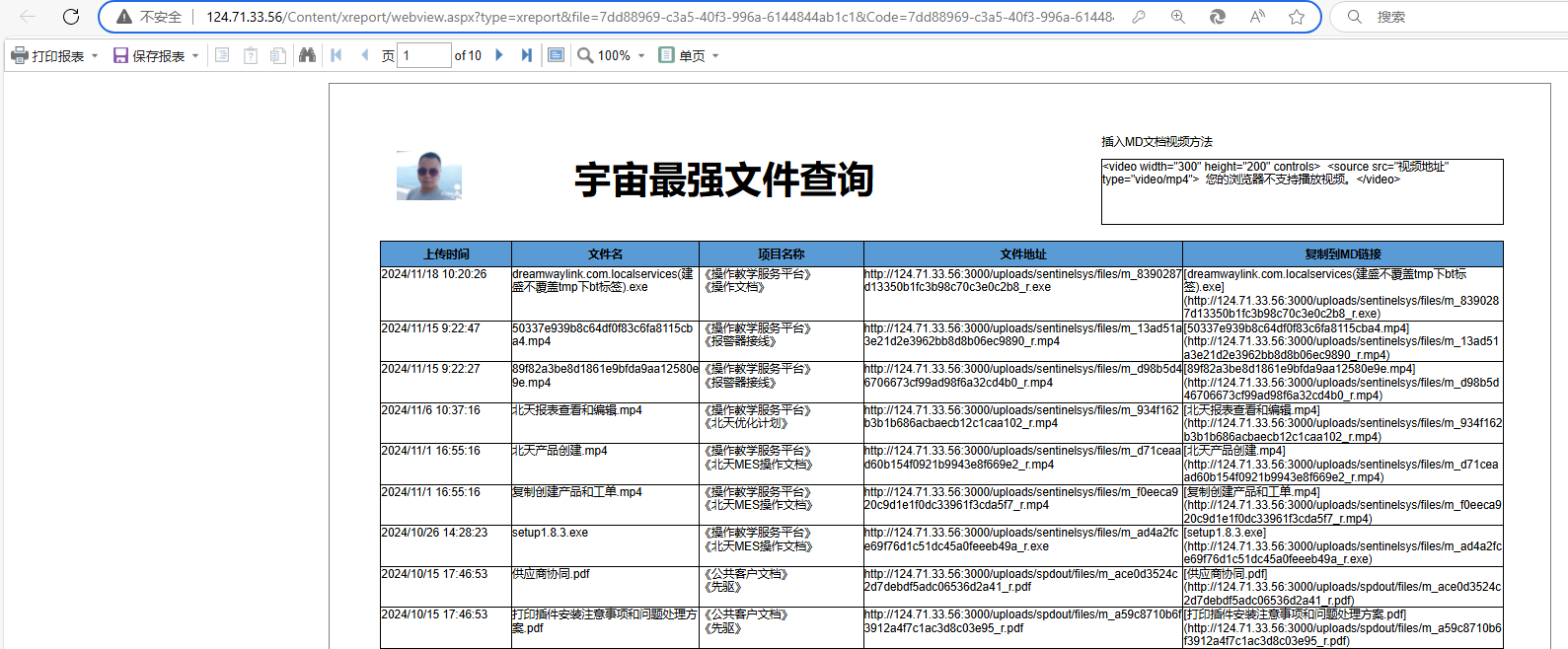Image resolution: width=1568 pixels, height=649 pixels.
Task: Click the 保存报表 save button
Action: [149, 56]
